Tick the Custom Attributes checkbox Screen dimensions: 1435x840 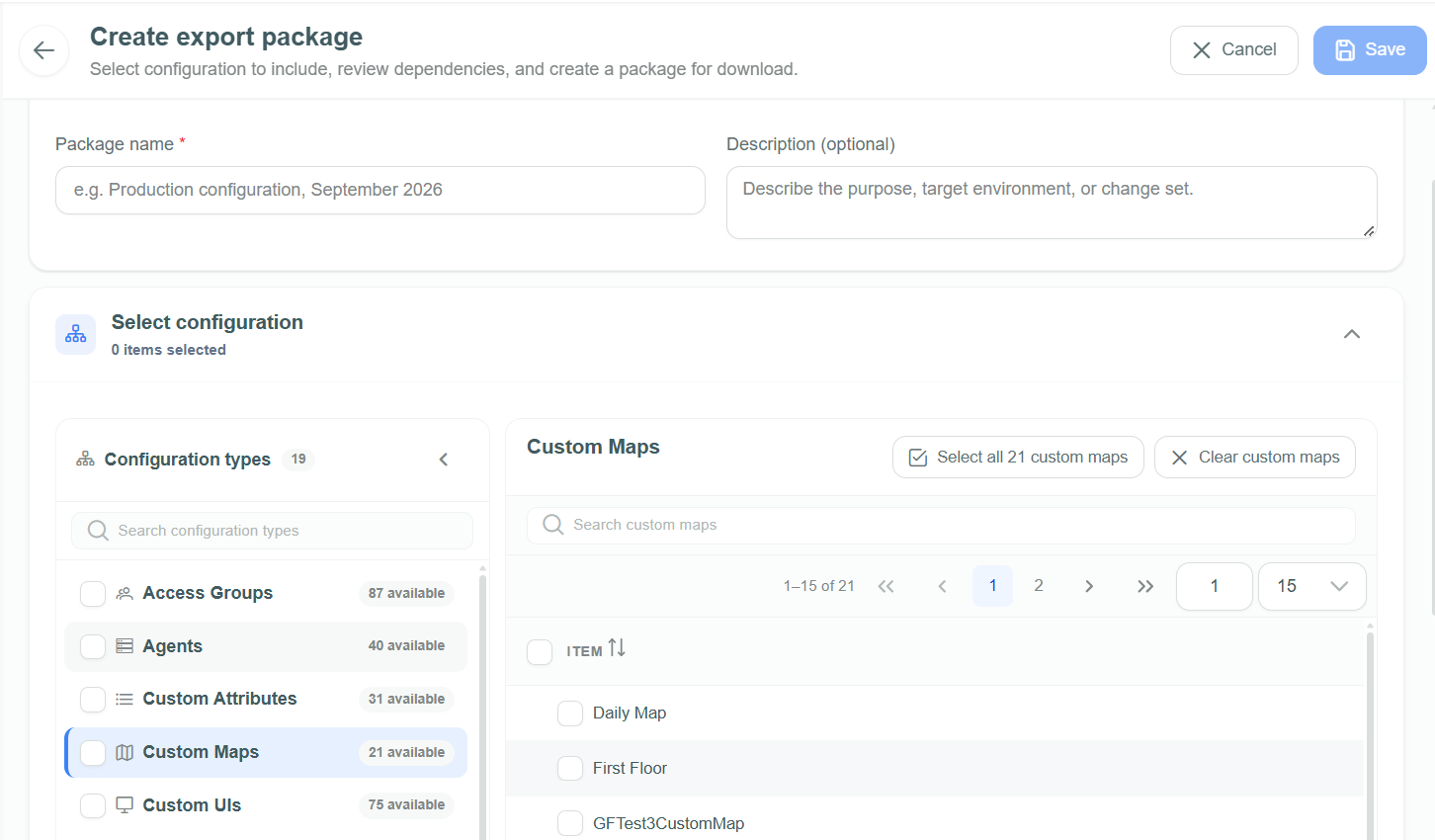point(93,700)
